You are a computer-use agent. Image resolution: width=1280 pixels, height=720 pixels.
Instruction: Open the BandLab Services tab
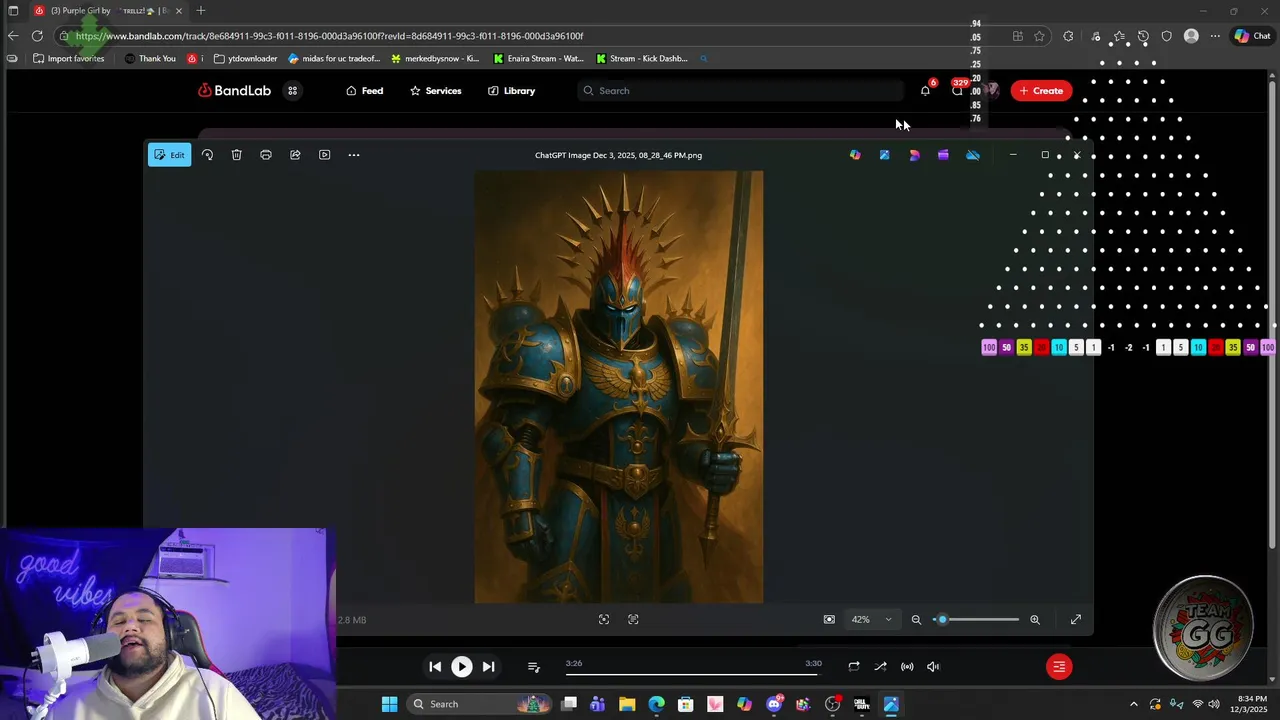(435, 90)
